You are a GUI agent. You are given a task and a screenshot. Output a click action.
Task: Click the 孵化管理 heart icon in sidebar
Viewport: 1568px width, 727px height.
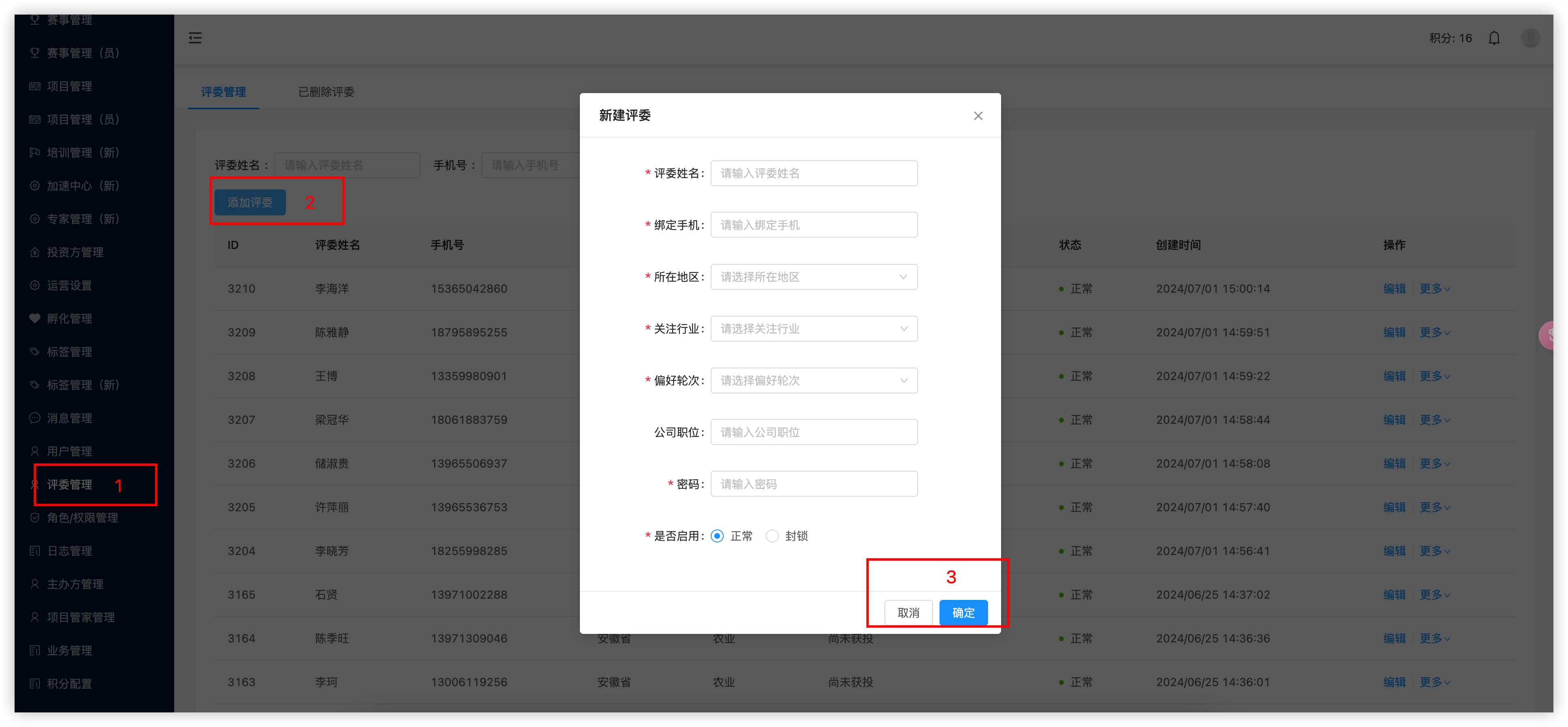coord(35,318)
